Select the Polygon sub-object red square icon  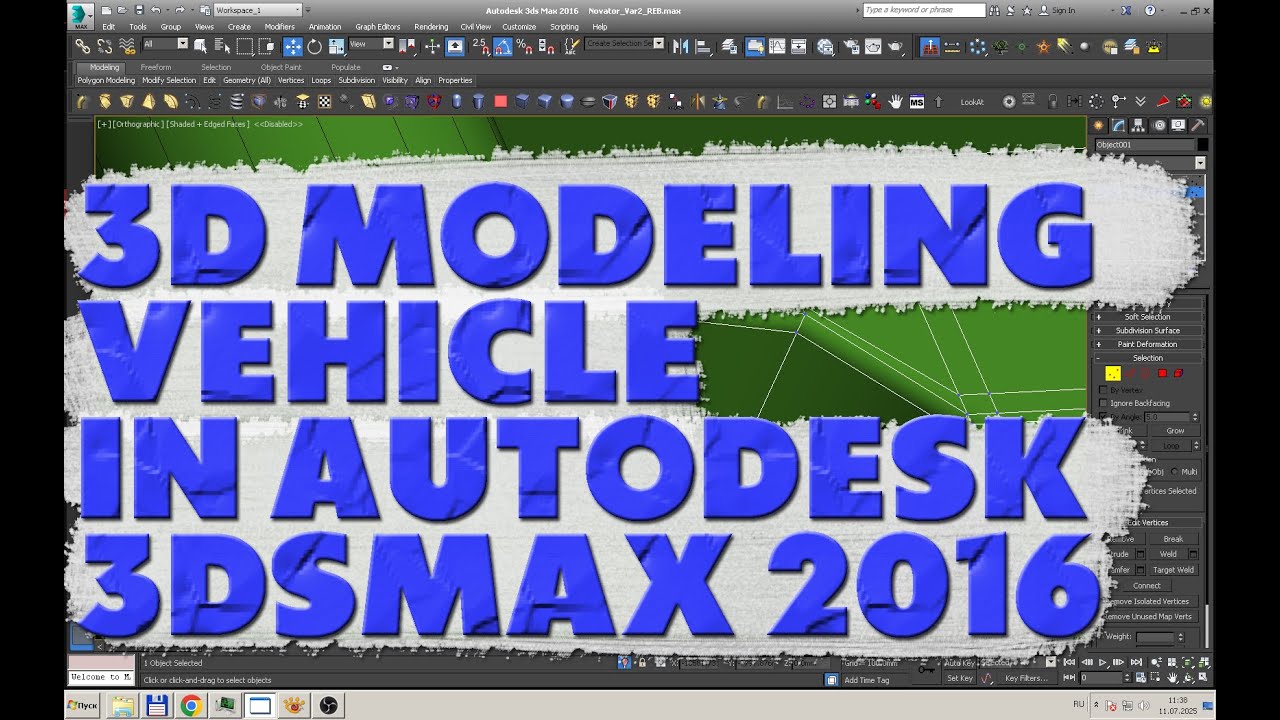1162,373
